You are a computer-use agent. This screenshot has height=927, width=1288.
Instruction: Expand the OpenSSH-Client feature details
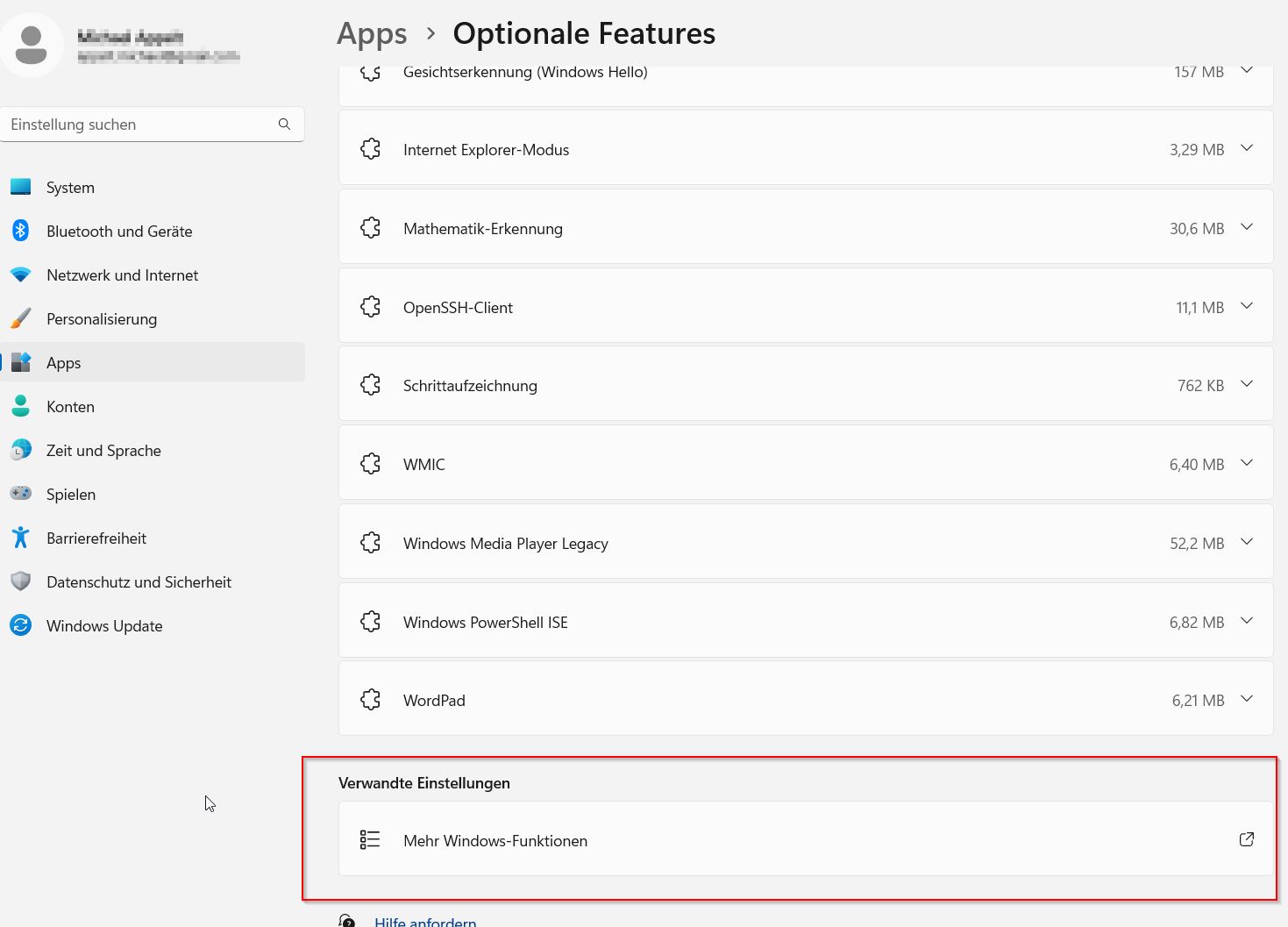pos(1246,306)
